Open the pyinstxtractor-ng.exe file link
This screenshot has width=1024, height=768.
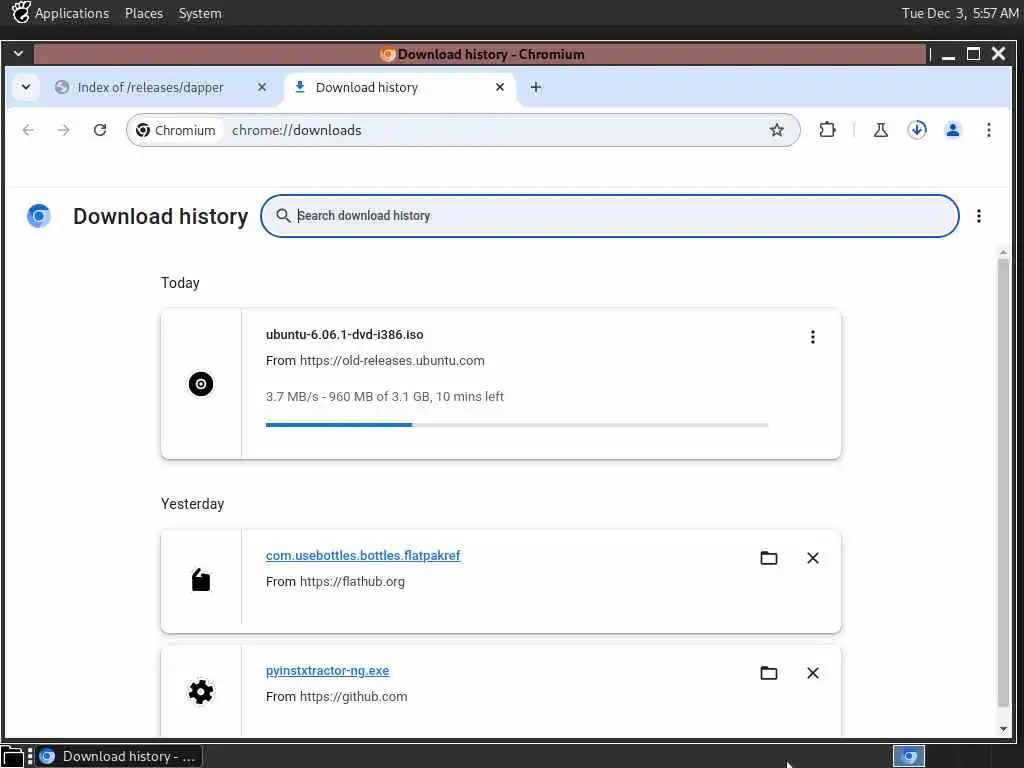point(327,670)
